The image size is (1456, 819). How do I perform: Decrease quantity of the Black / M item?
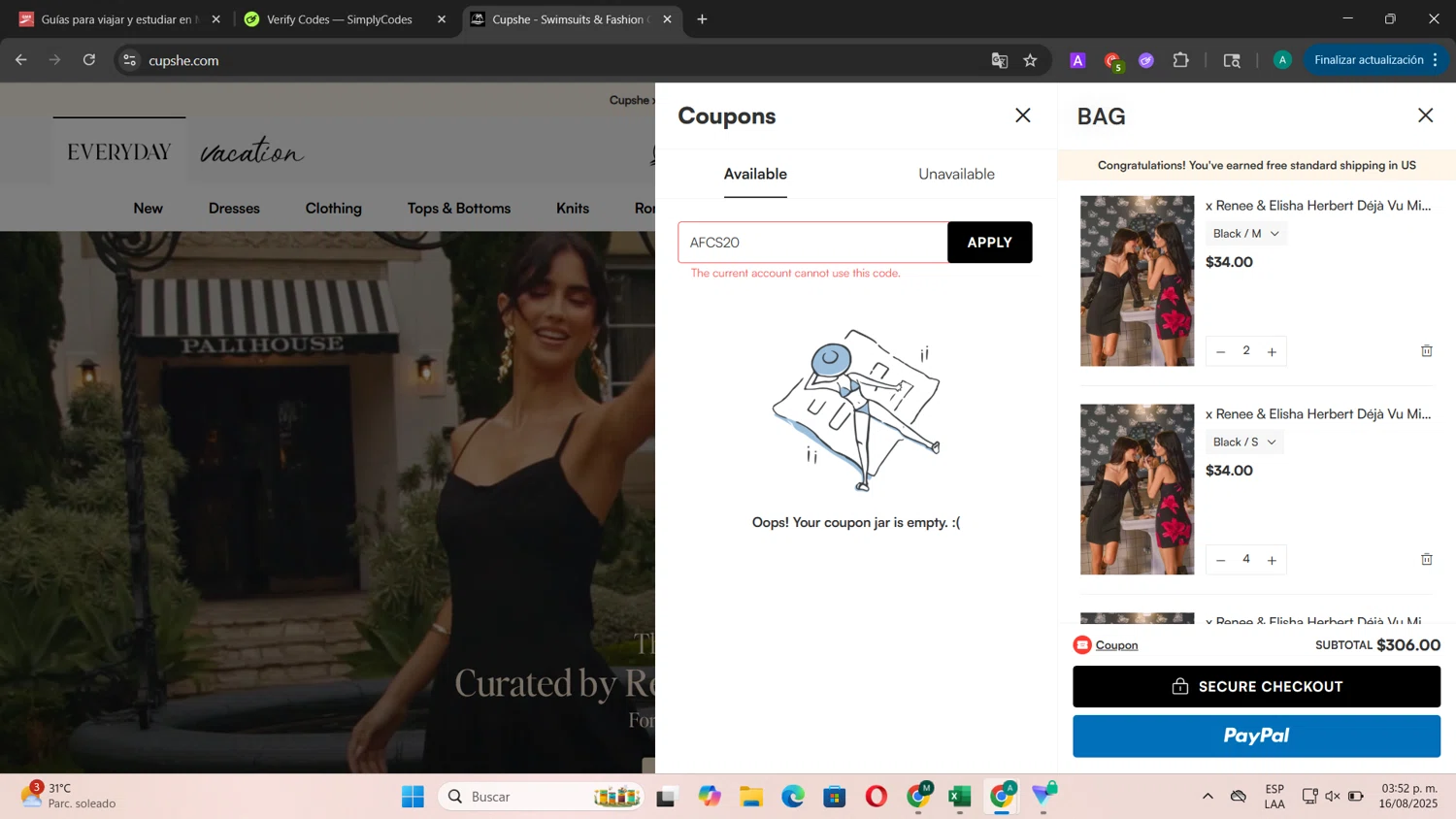coord(1221,351)
